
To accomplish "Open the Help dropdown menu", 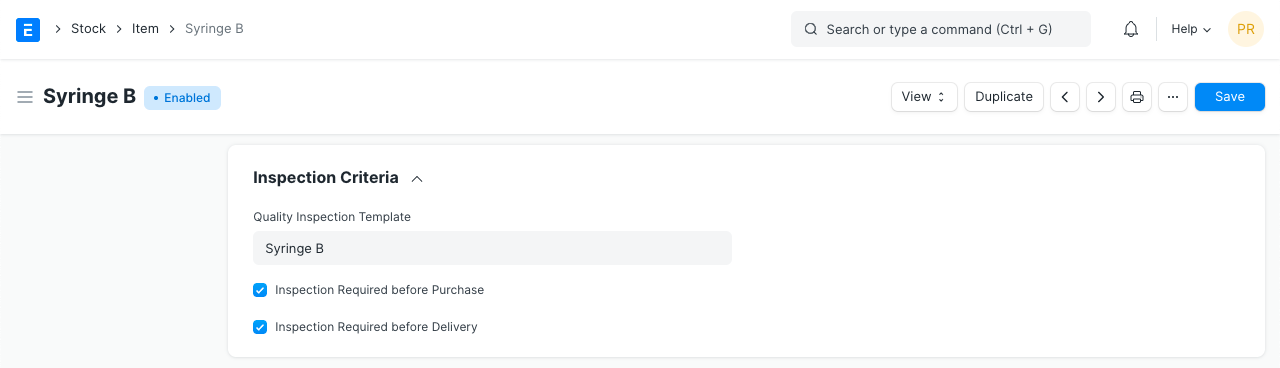I will [1191, 29].
